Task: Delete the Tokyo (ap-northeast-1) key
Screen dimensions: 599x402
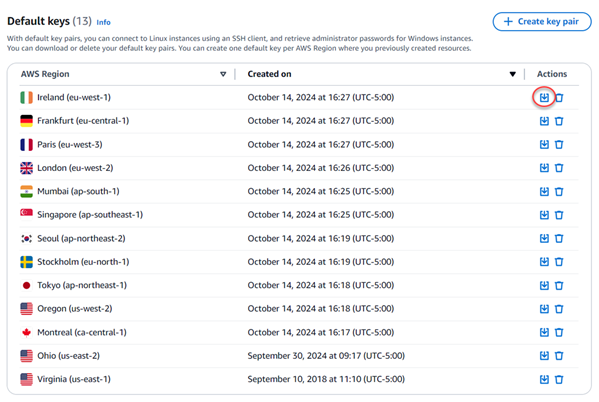Action: 559,285
